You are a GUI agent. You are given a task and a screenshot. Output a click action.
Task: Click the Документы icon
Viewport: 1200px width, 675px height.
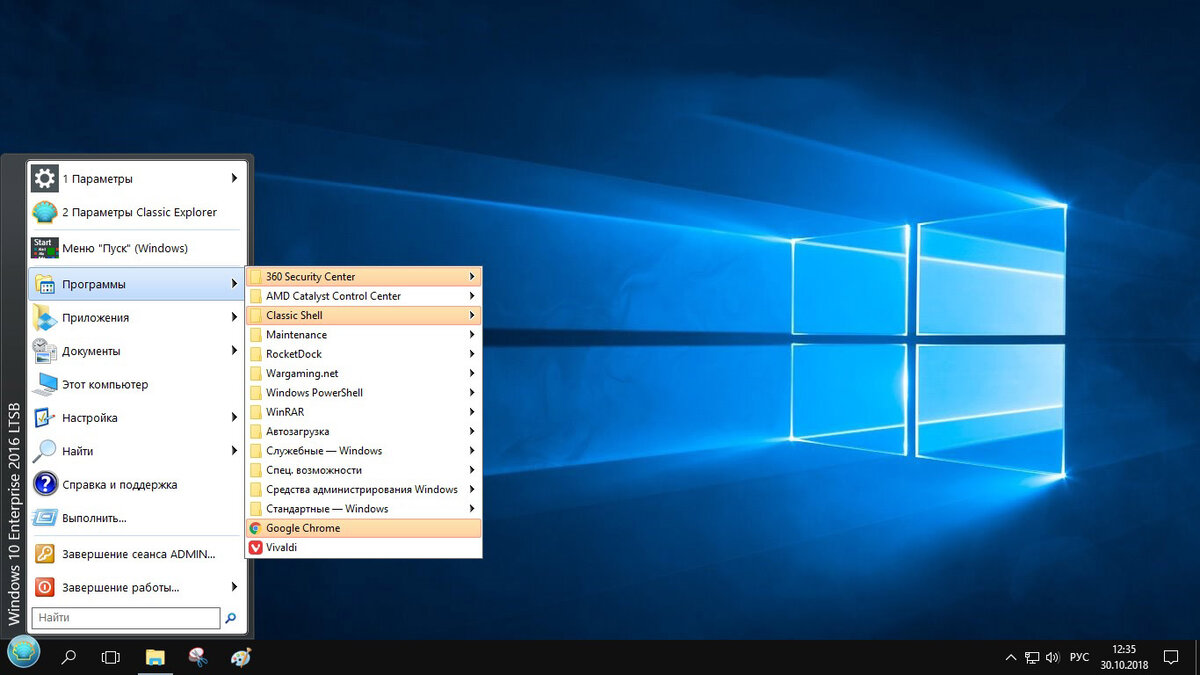tap(45, 351)
